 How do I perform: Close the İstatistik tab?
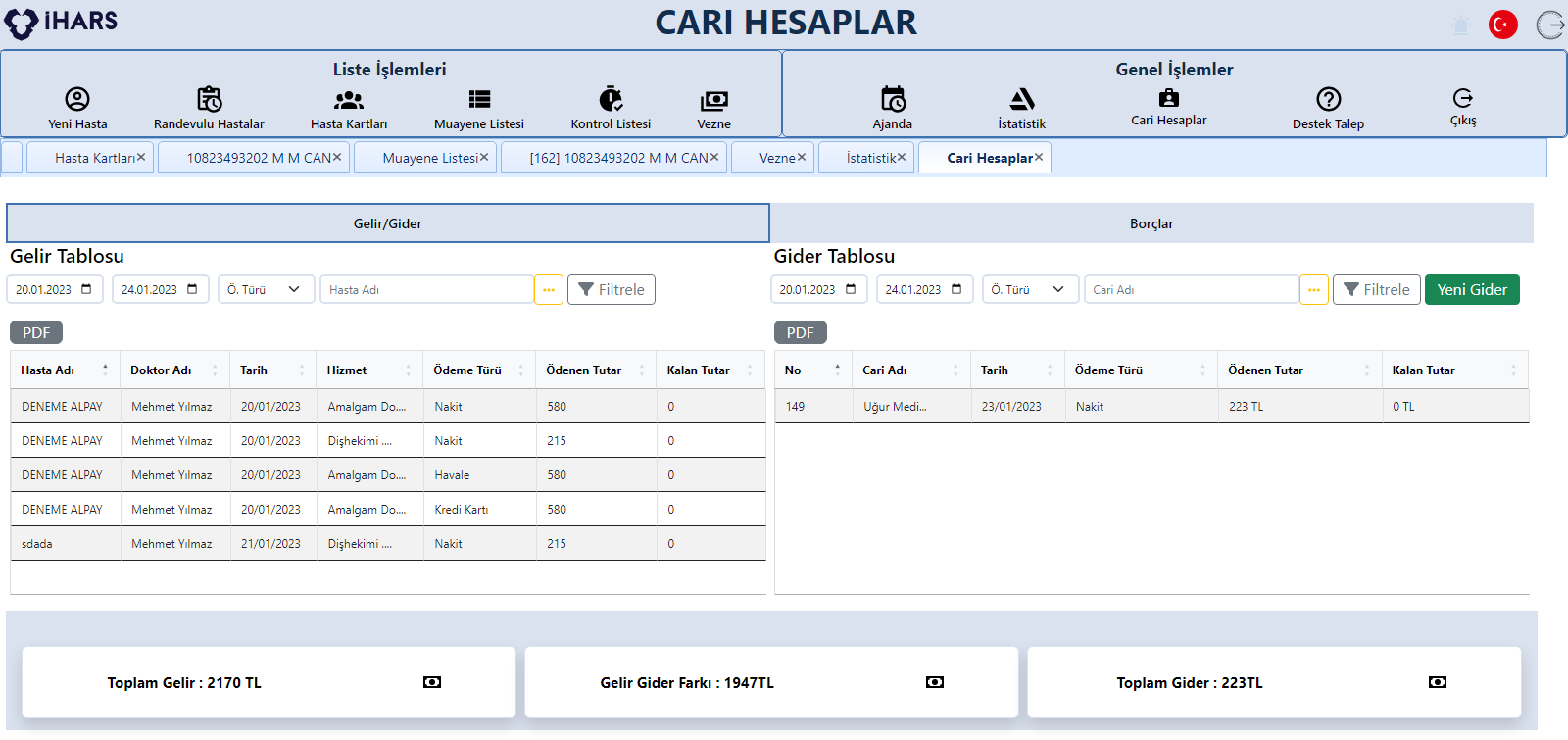tap(902, 157)
